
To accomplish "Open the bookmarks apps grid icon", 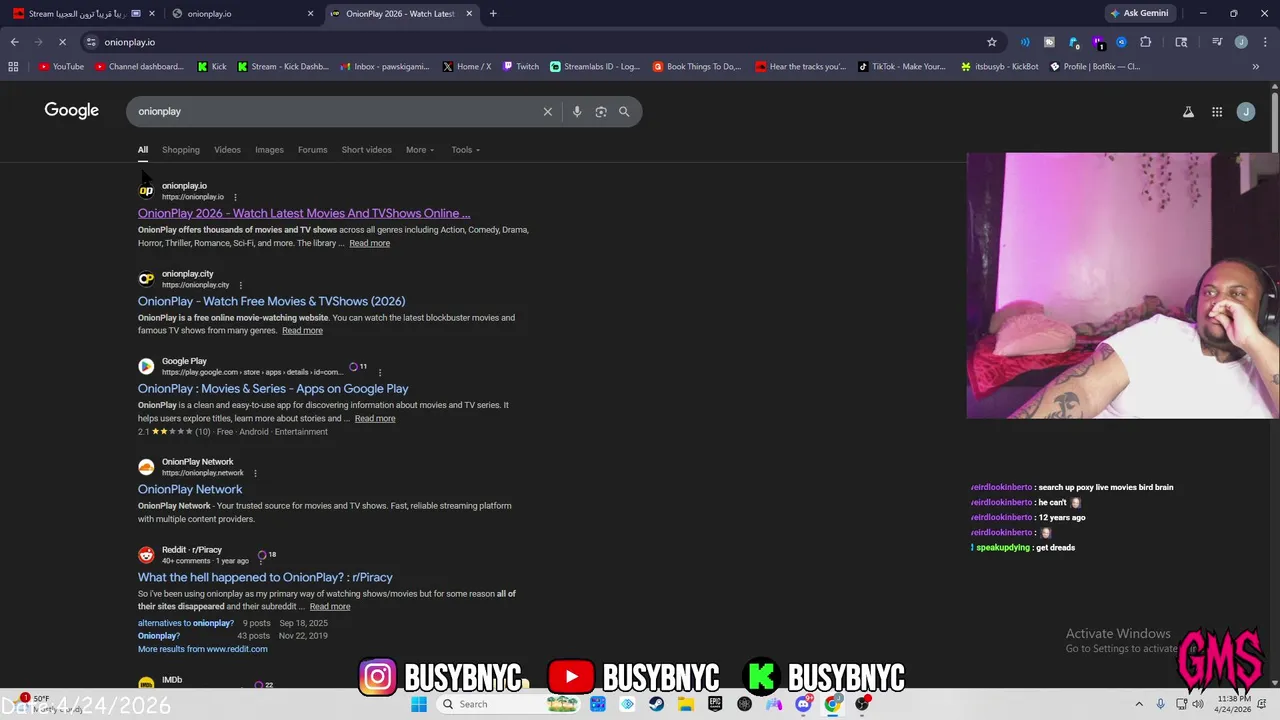I will click(13, 67).
